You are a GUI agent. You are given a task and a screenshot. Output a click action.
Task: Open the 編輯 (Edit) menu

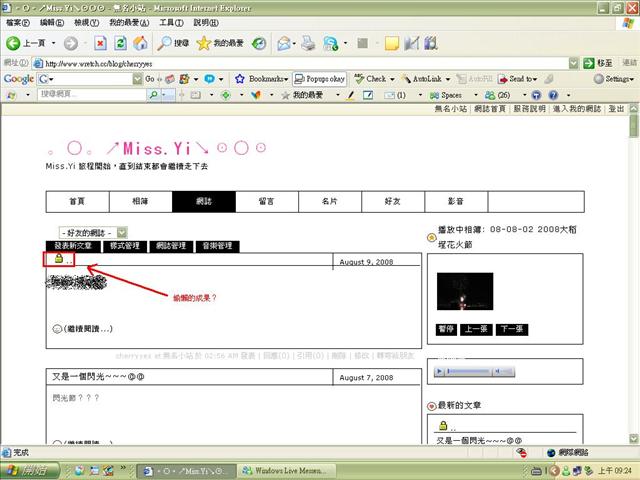tap(52, 22)
